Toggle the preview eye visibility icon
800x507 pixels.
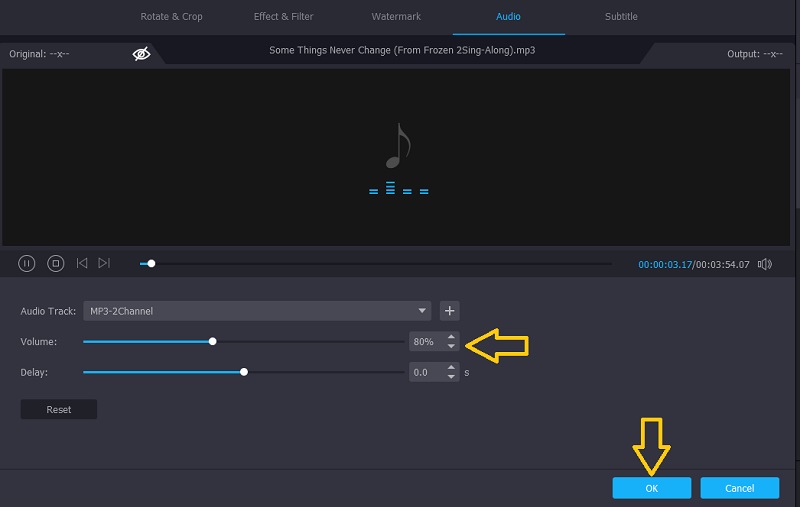pyautogui.click(x=142, y=54)
